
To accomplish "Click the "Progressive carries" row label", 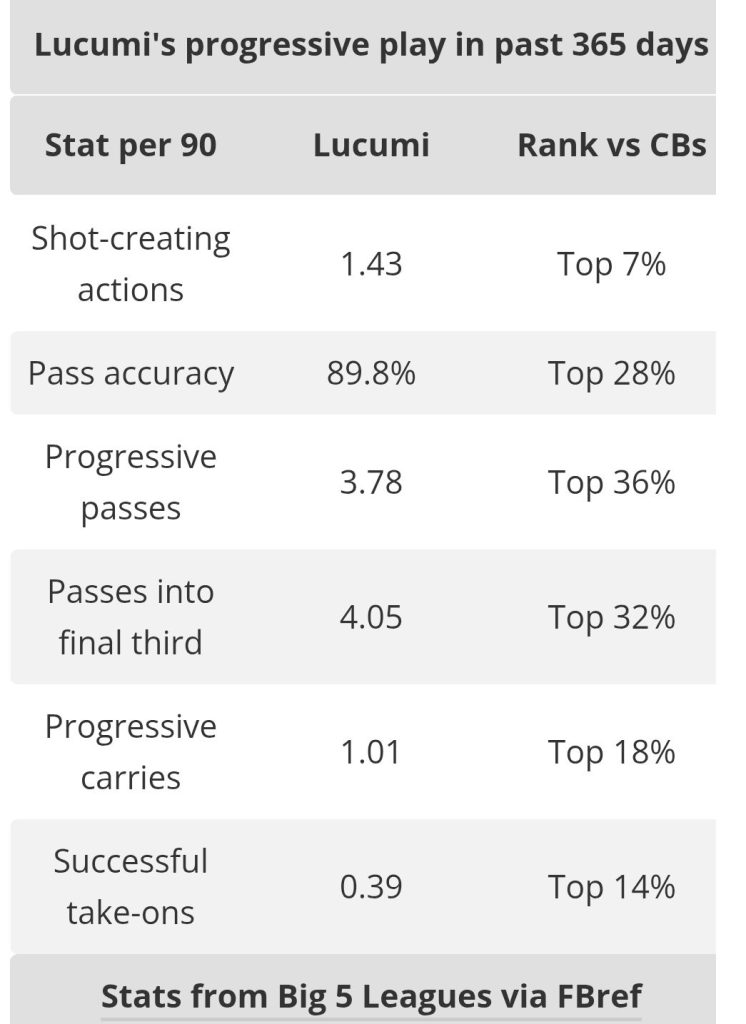I will coord(130,752).
